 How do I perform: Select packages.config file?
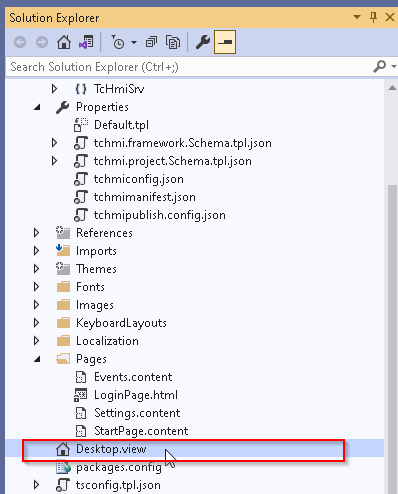(119, 467)
